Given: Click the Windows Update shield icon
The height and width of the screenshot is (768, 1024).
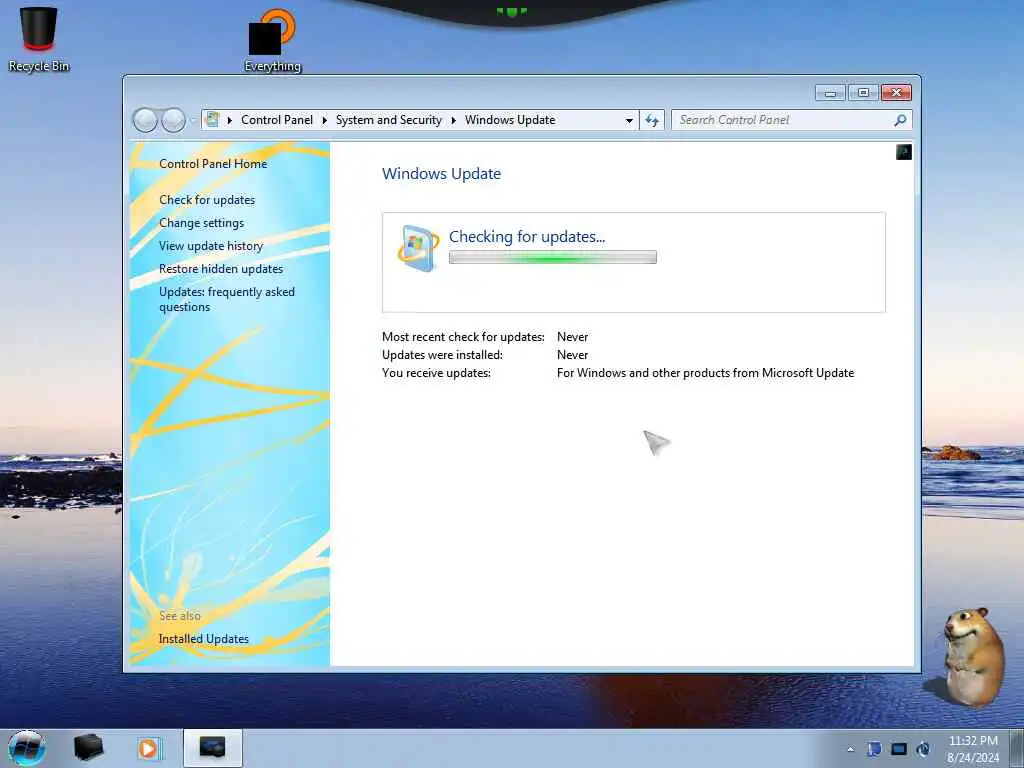Looking at the screenshot, I should pos(418,248).
